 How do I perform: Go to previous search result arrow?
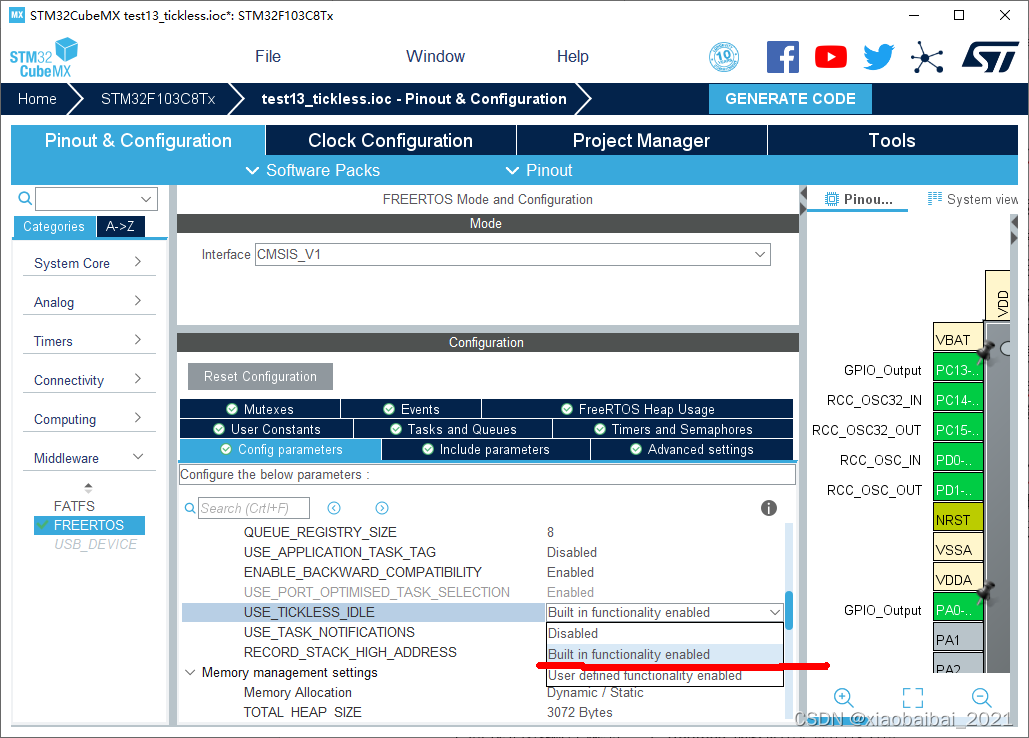[x=334, y=508]
